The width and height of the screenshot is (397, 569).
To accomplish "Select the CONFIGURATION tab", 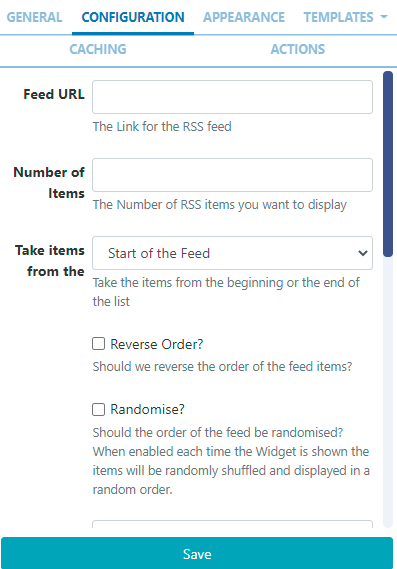I will pyautogui.click(x=133, y=17).
